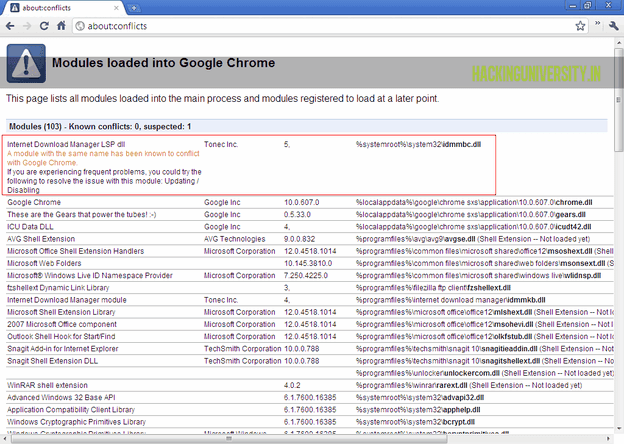
Task: Click the gears.dll path
Action: (x=470, y=215)
